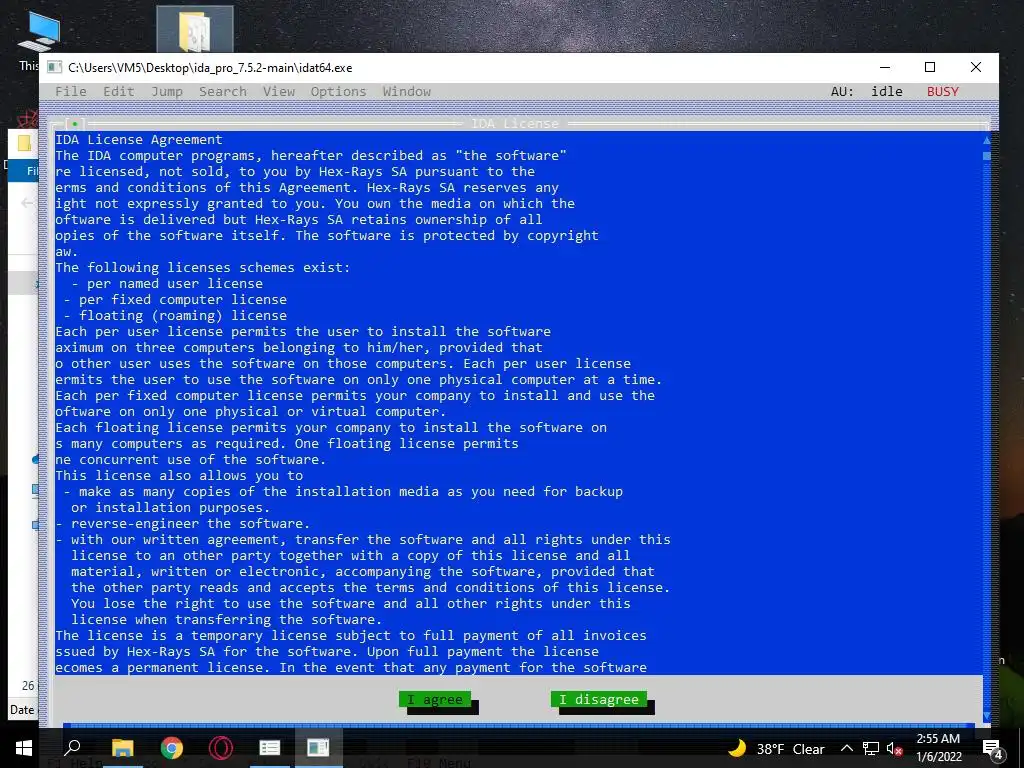The height and width of the screenshot is (768, 1024).
Task: Open network status tray icon
Action: pos(870,748)
